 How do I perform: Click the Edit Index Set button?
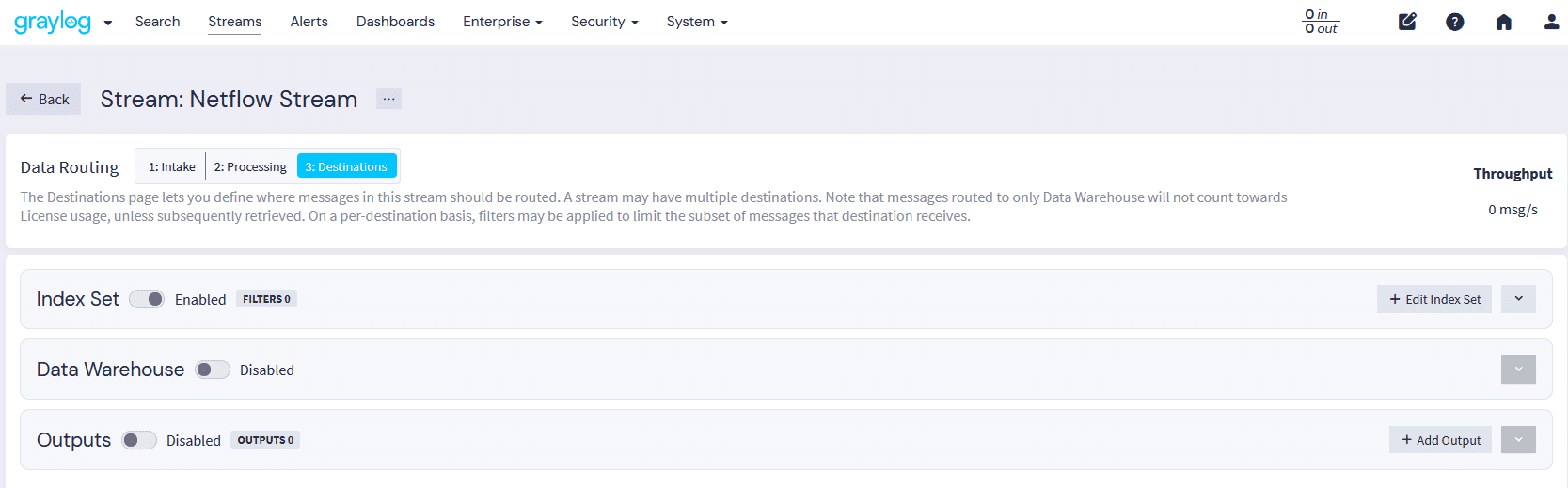[x=1434, y=299]
